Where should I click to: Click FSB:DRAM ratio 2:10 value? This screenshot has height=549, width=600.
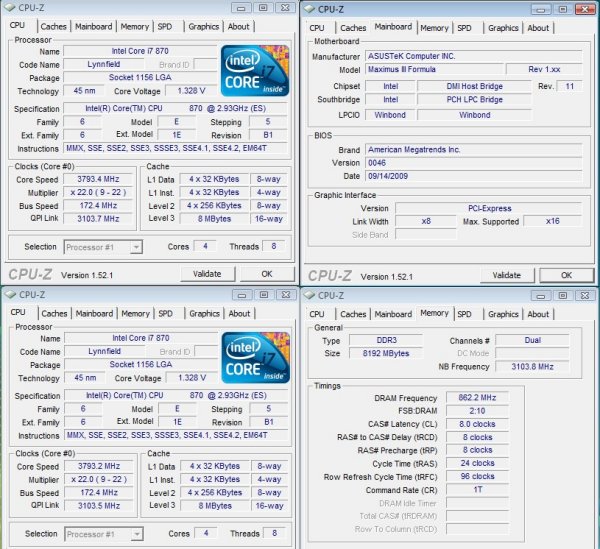(x=477, y=411)
